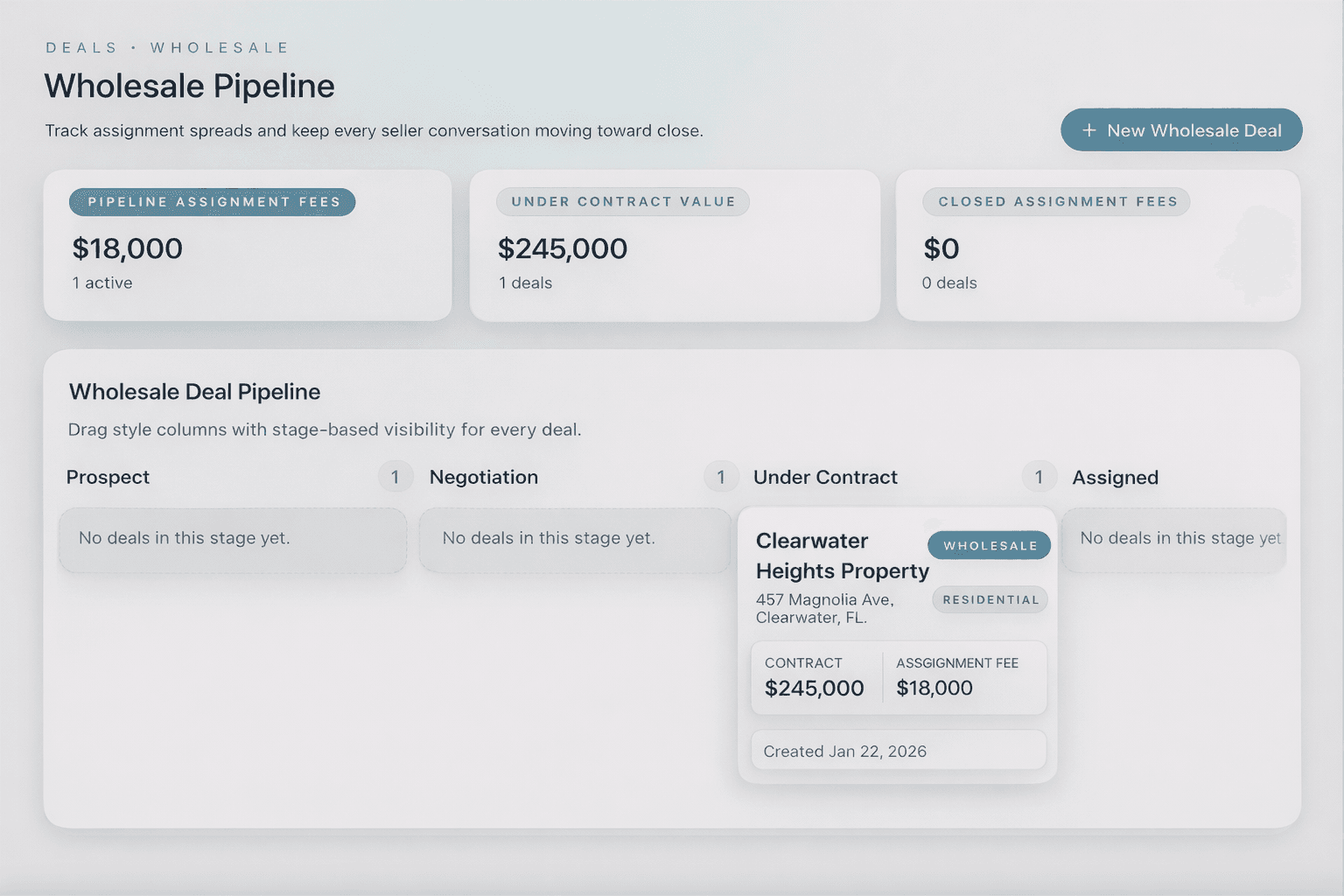Open the DEALS breadcrumb link
The image size is (1344, 896).
coord(81,47)
